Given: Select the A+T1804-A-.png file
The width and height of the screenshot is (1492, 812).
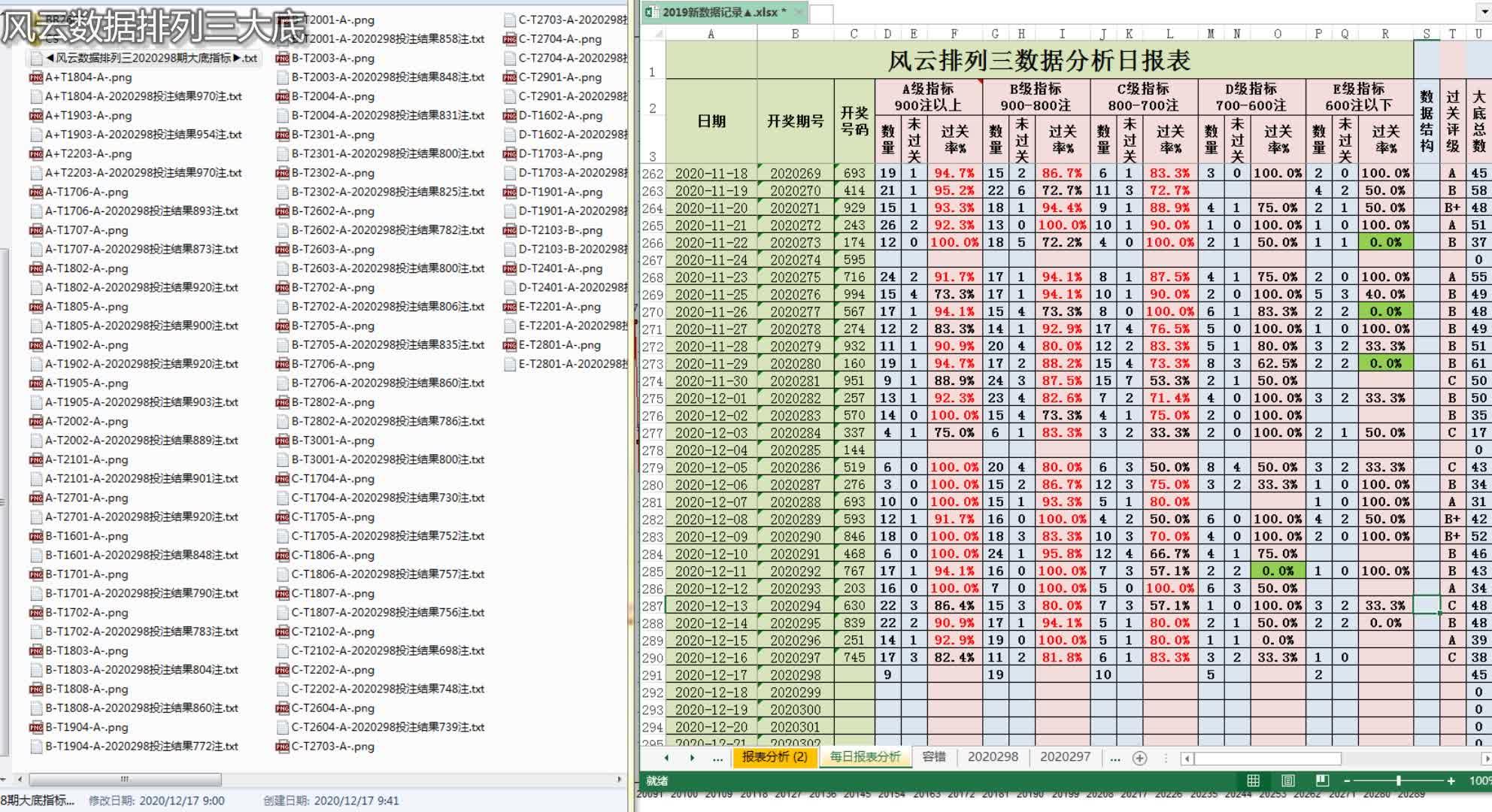Looking at the screenshot, I should pos(80,77).
